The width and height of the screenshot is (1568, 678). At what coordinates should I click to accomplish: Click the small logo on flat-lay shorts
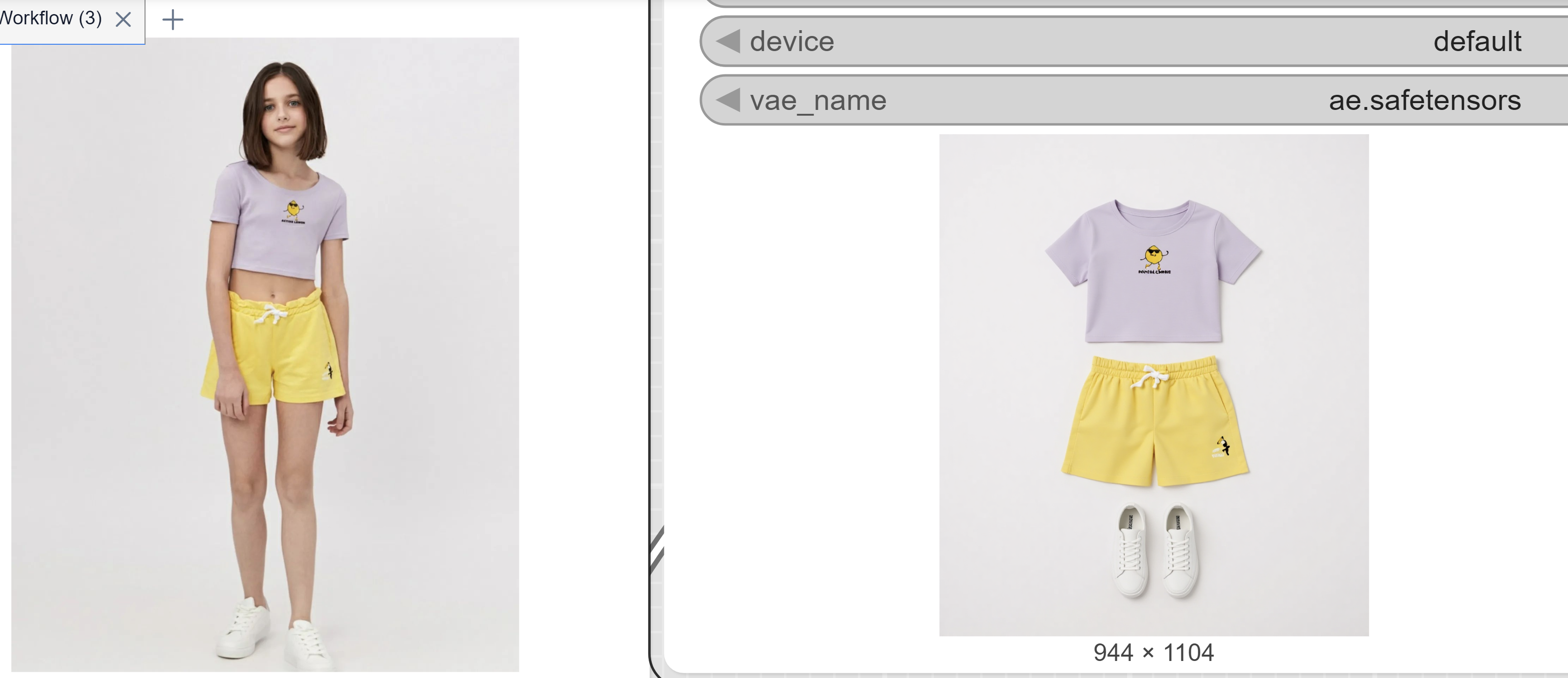point(1222,447)
